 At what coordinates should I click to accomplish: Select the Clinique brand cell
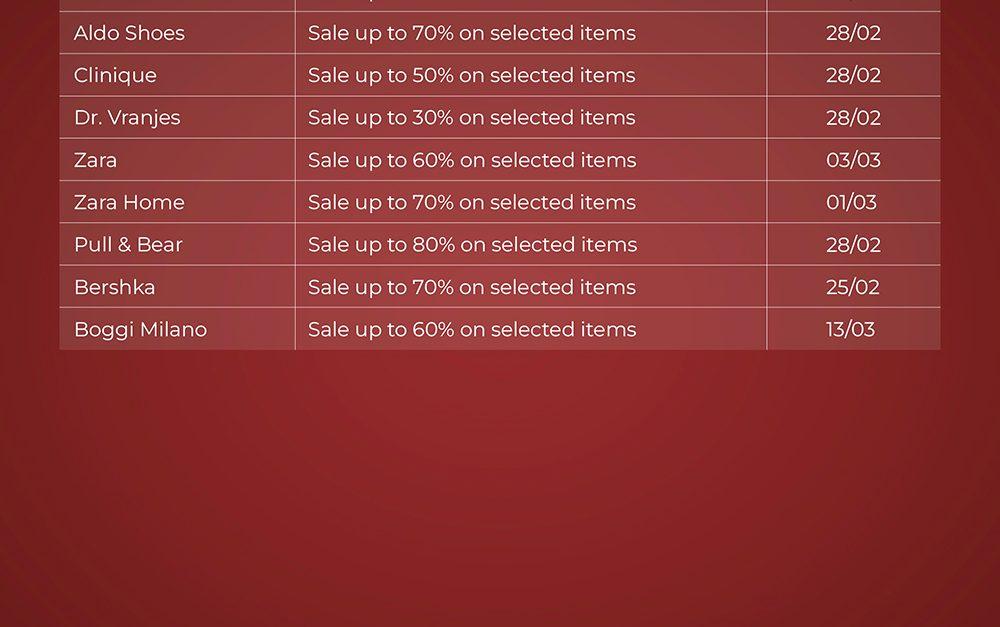115,75
